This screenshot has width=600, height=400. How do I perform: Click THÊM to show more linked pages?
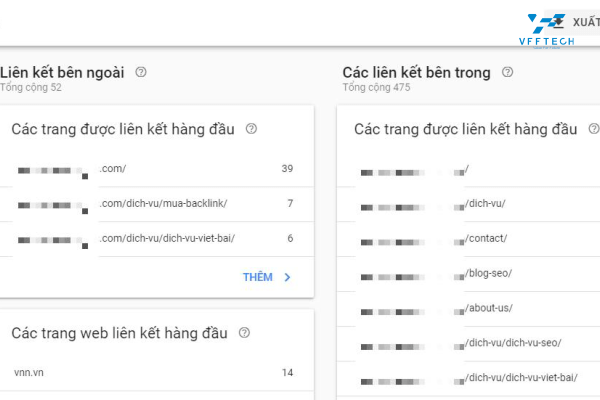coord(257,277)
